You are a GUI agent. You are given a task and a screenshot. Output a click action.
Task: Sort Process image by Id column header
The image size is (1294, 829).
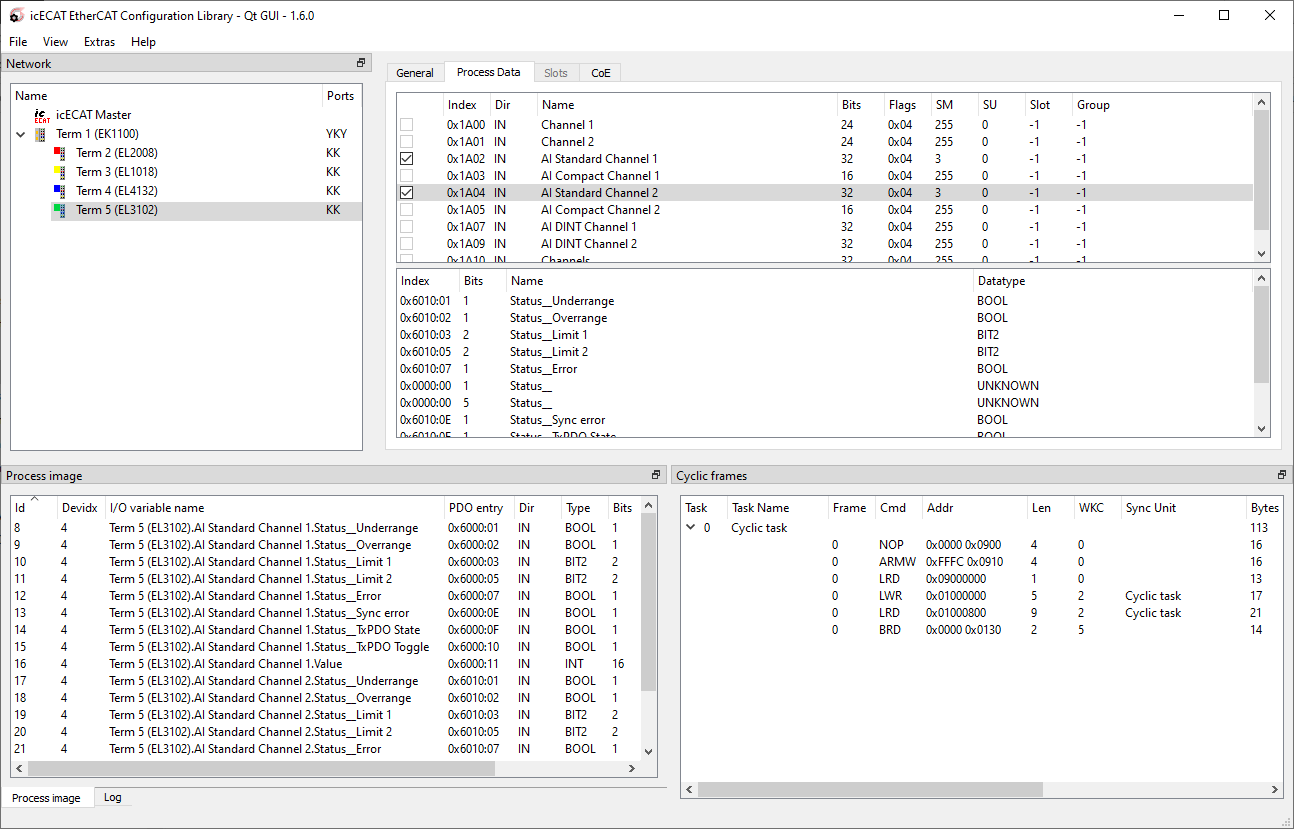tap(32, 508)
